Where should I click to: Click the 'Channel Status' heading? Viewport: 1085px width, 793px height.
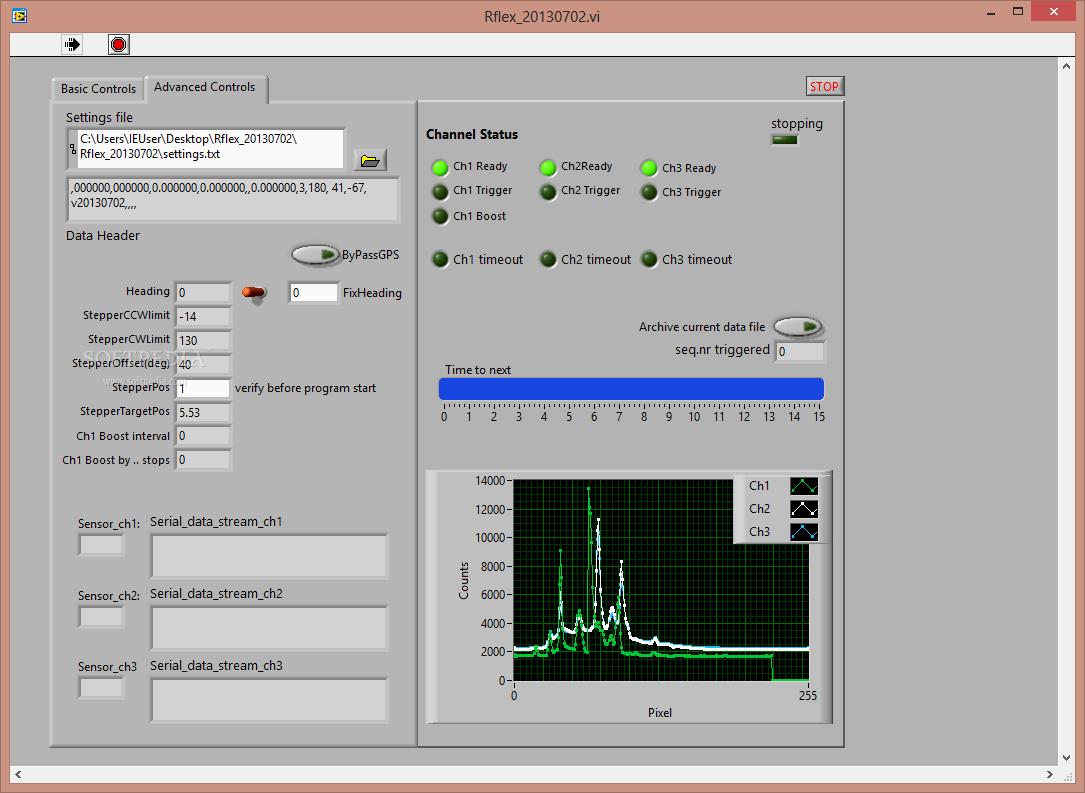[x=472, y=134]
